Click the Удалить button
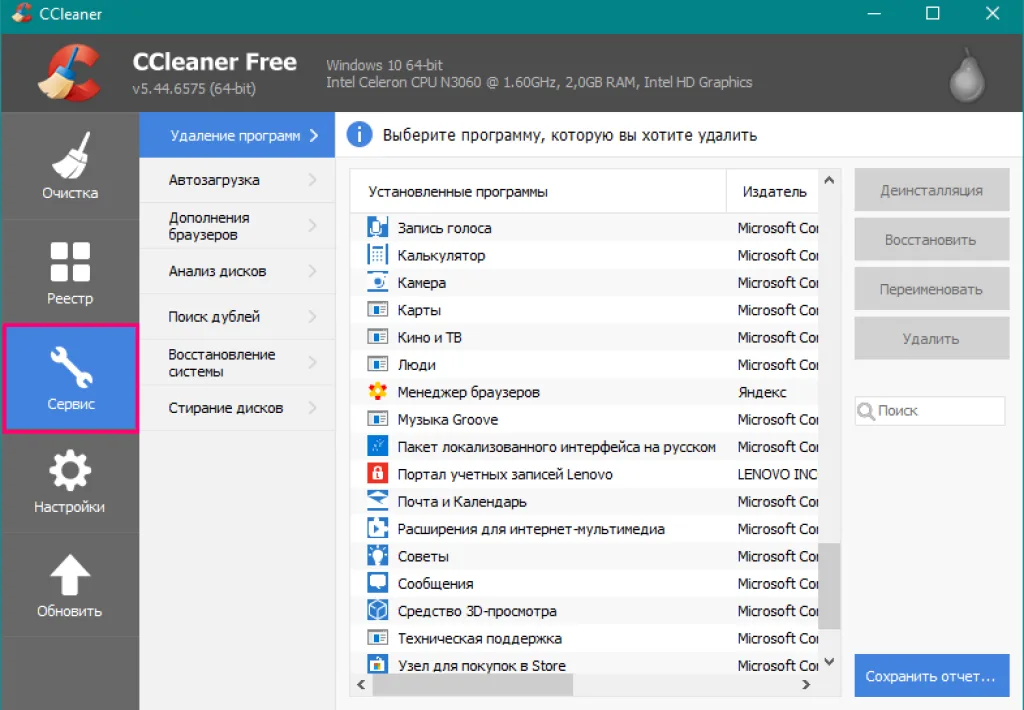The image size is (1024, 710). point(931,338)
